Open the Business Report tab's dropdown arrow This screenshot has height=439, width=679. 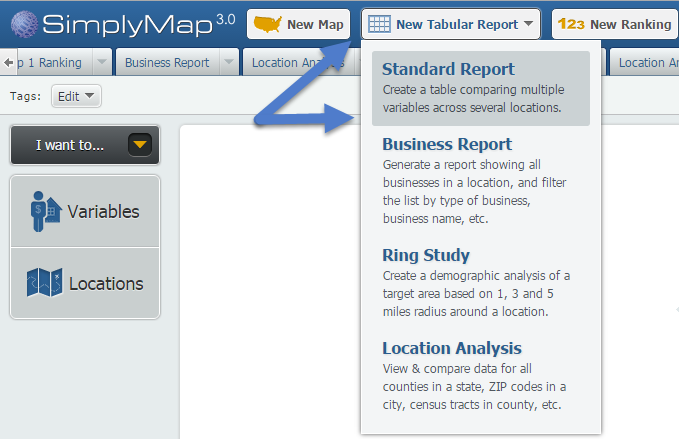coord(229,62)
